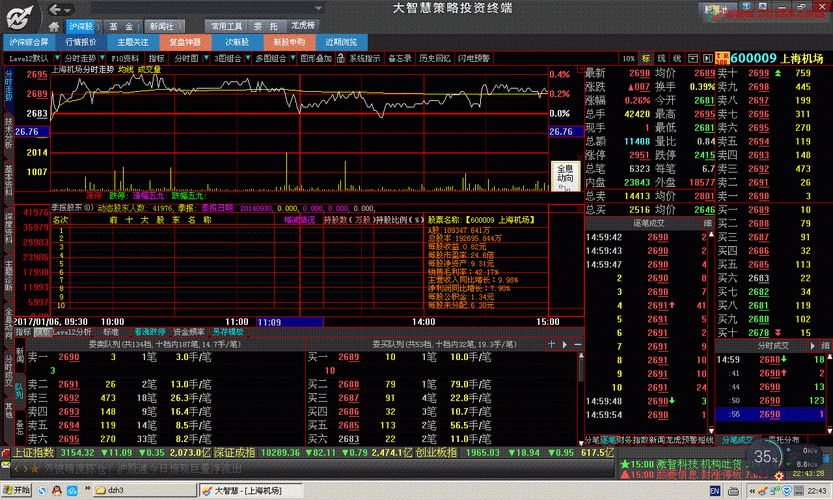The width and height of the screenshot is (833, 500).
Task: Toggle the 标 display mode
Action: point(646,58)
